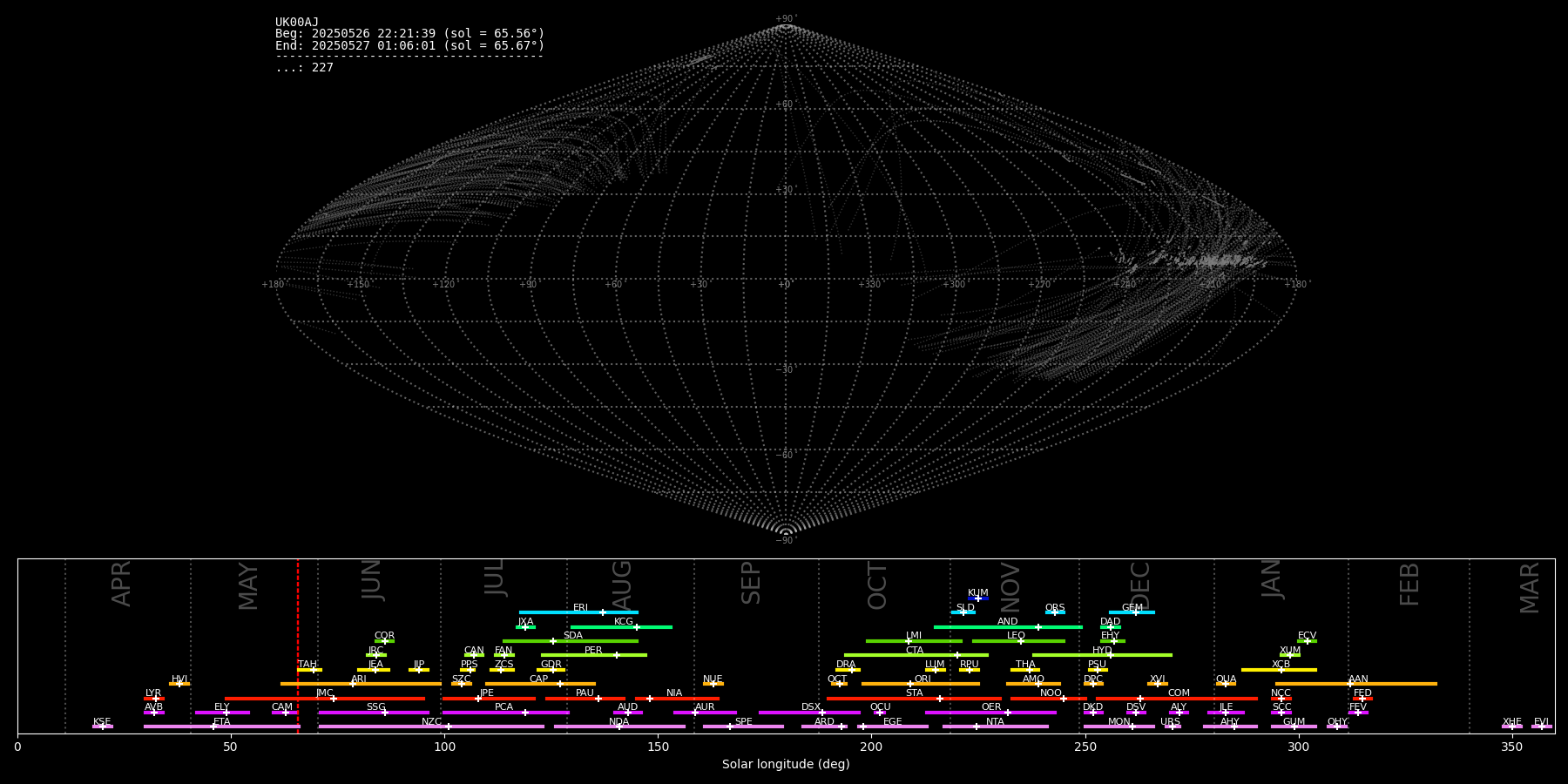
Task: Click the GEM shower label
Action: 1132,608
